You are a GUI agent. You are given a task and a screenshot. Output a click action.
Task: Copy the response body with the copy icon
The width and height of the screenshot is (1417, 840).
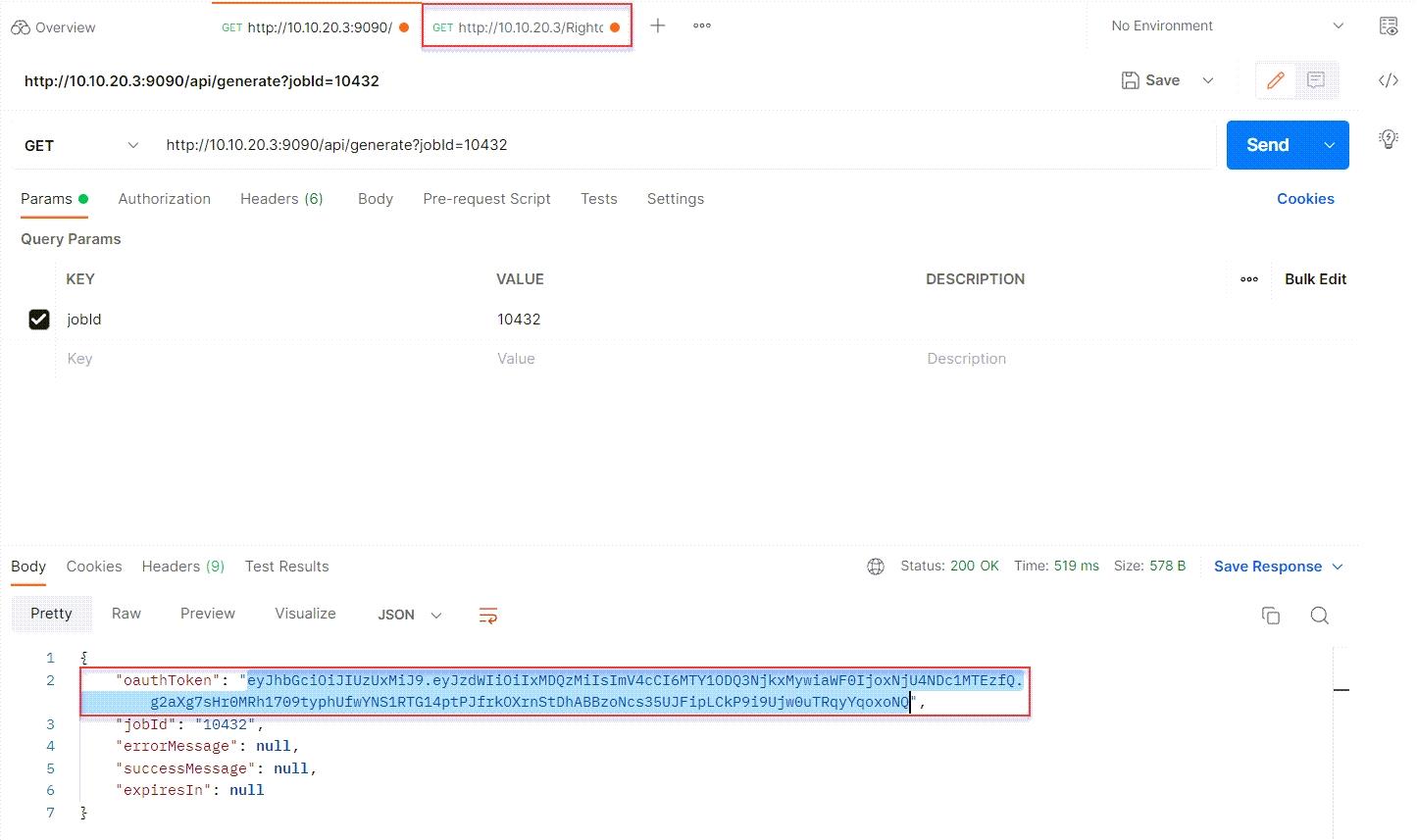1270,616
